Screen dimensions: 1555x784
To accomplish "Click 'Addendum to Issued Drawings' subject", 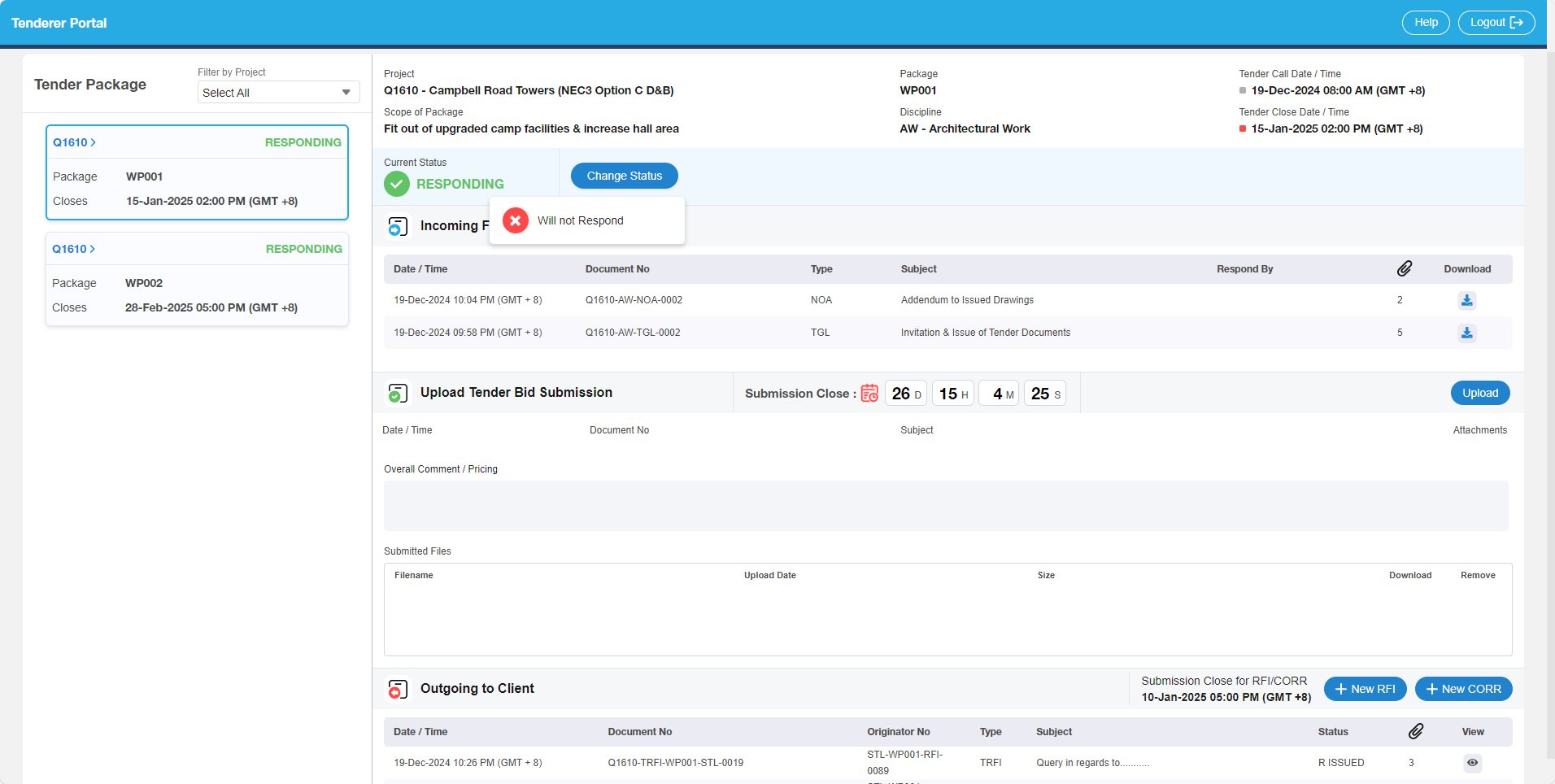I will coord(967,300).
